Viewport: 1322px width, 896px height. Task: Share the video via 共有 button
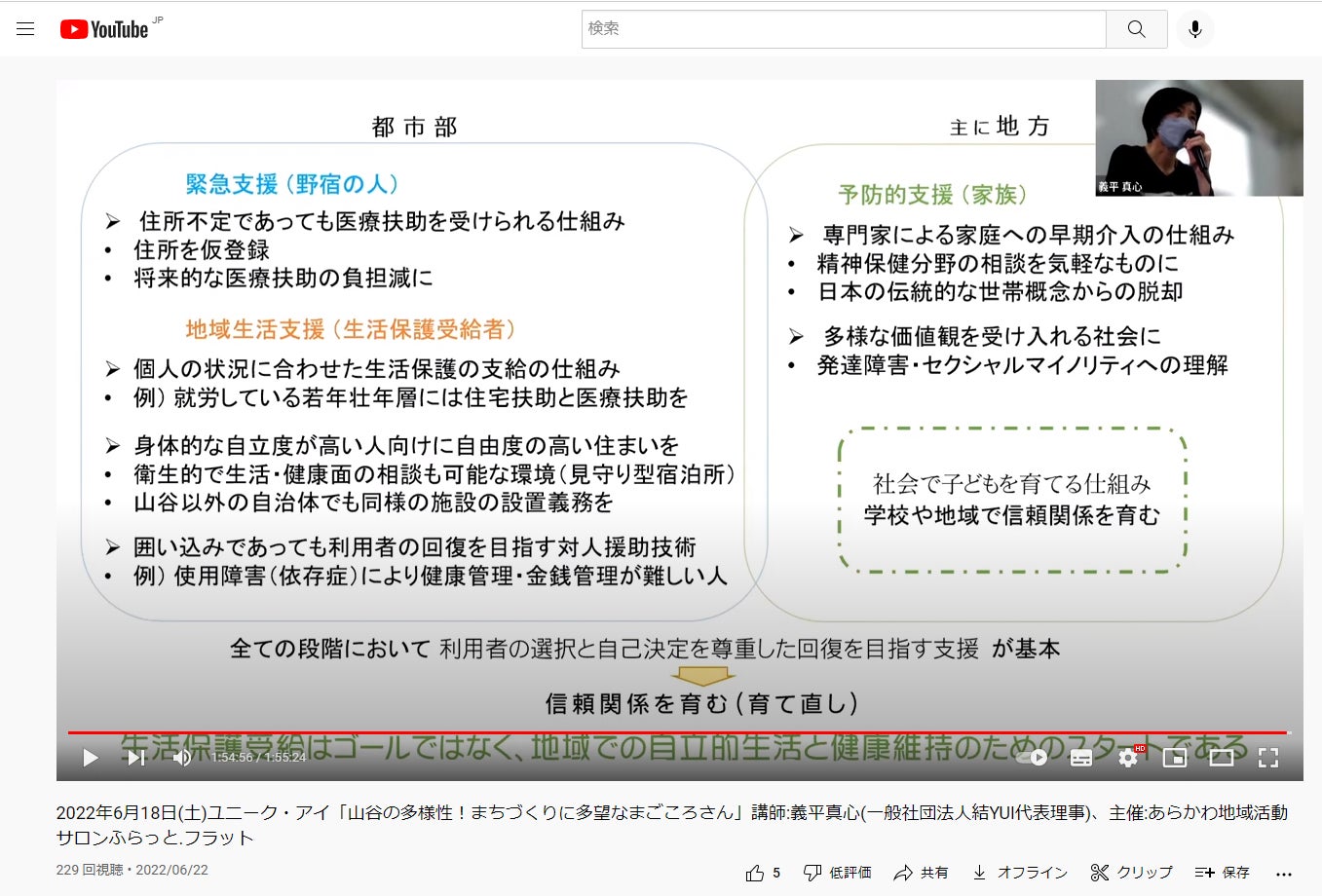pyautogui.click(x=921, y=873)
